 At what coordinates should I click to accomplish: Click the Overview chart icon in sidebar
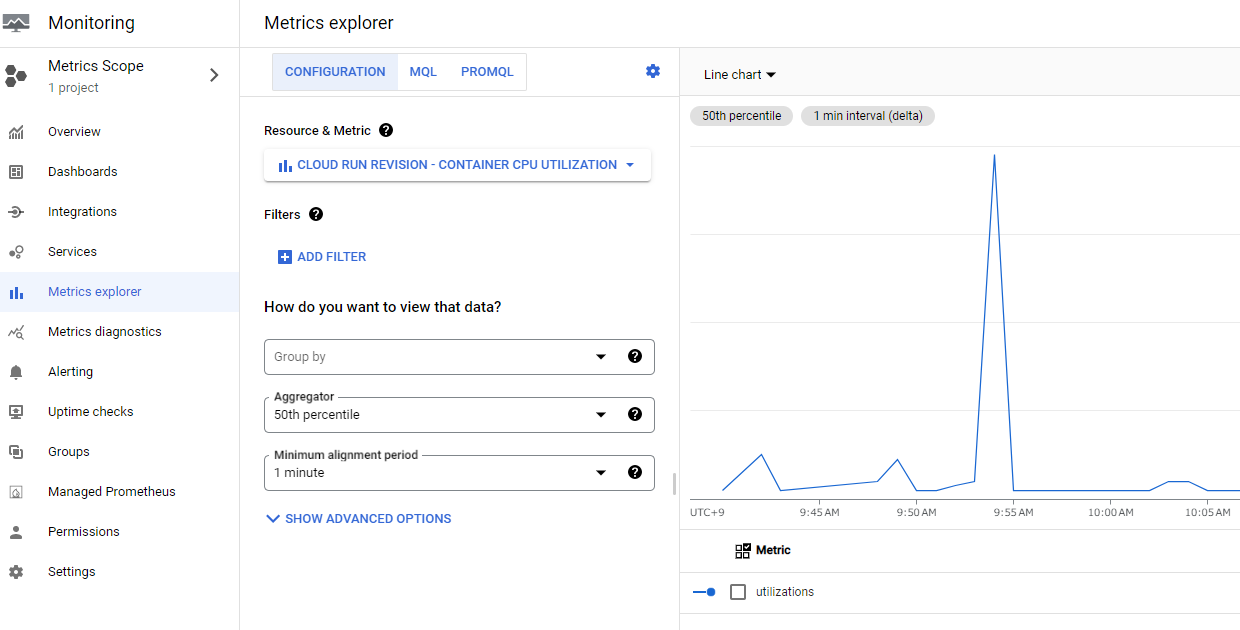click(16, 132)
